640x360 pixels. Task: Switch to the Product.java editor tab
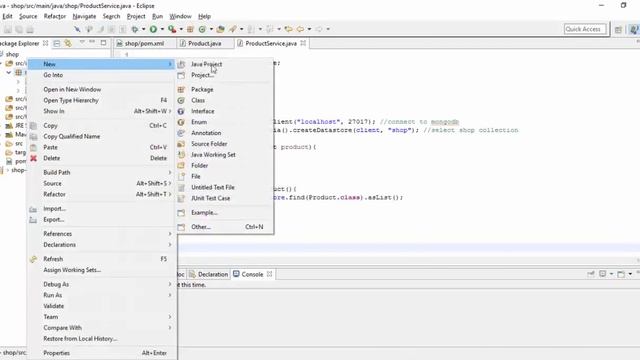204,43
